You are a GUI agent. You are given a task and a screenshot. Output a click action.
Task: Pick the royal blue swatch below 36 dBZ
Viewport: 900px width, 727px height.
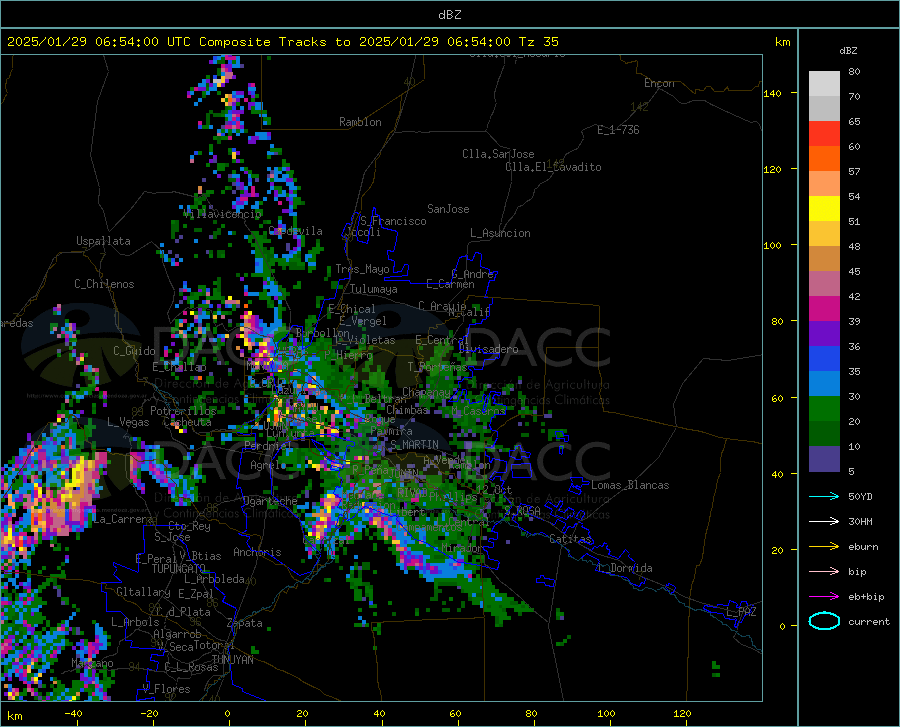click(x=824, y=359)
